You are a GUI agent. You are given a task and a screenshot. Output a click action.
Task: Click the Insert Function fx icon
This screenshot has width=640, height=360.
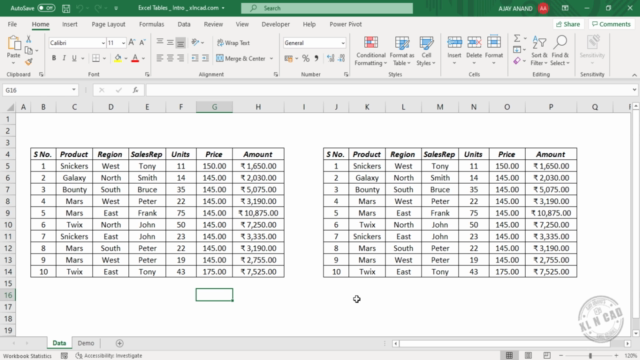[x=135, y=90]
